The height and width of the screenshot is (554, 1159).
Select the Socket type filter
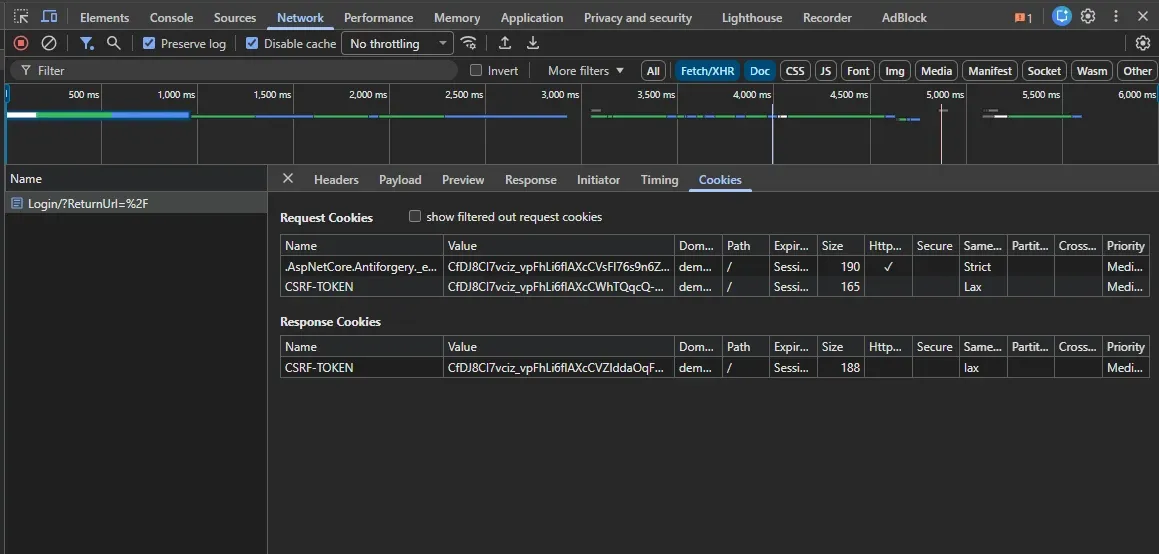(1044, 71)
